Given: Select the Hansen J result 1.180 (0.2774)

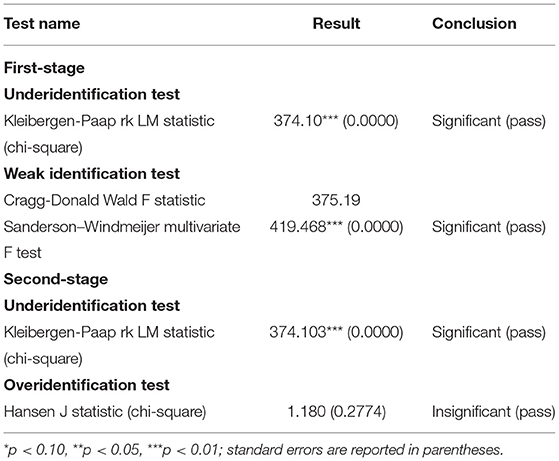Looking at the screenshot, I should pos(337,412).
